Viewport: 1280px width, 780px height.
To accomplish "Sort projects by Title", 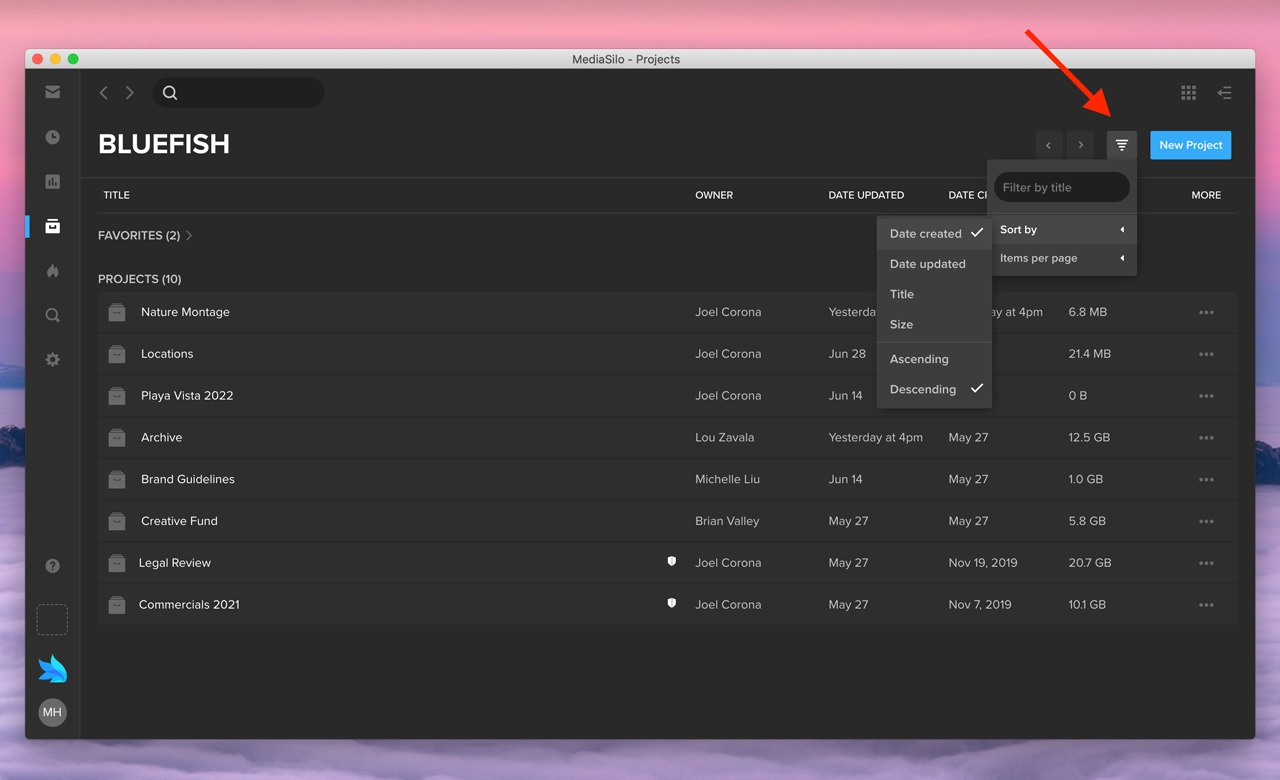I will pyautogui.click(x=934, y=294).
